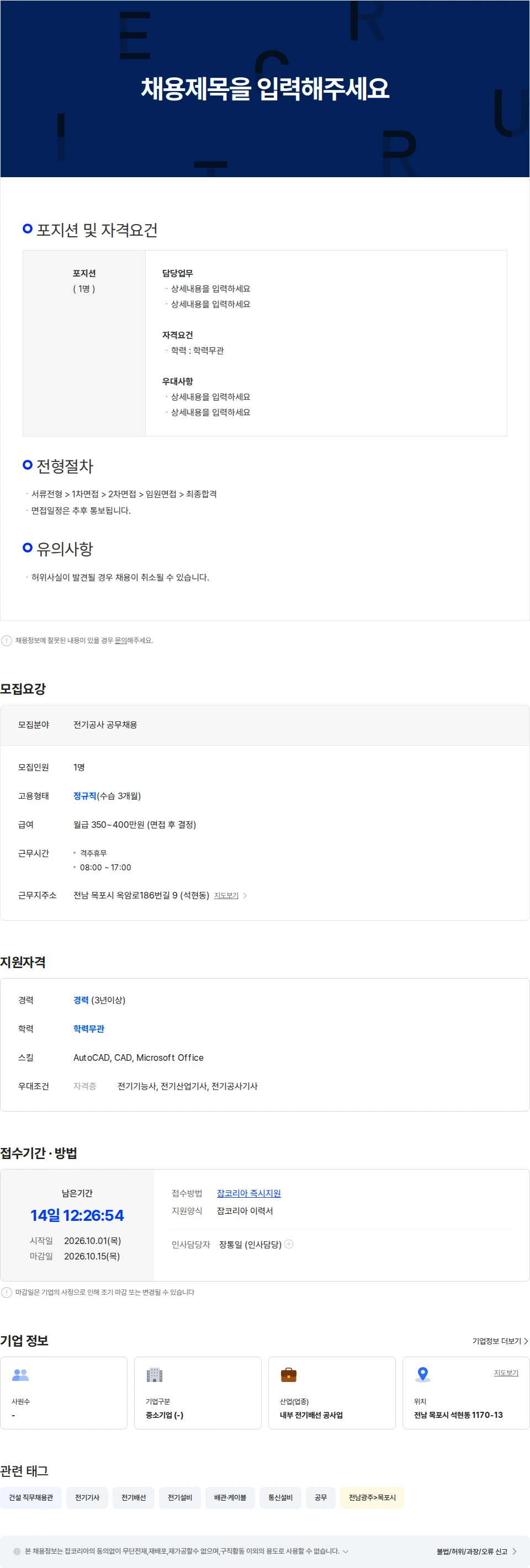
Task: Click 채용제목을 입력해주세요 banner title
Action: tap(265, 89)
